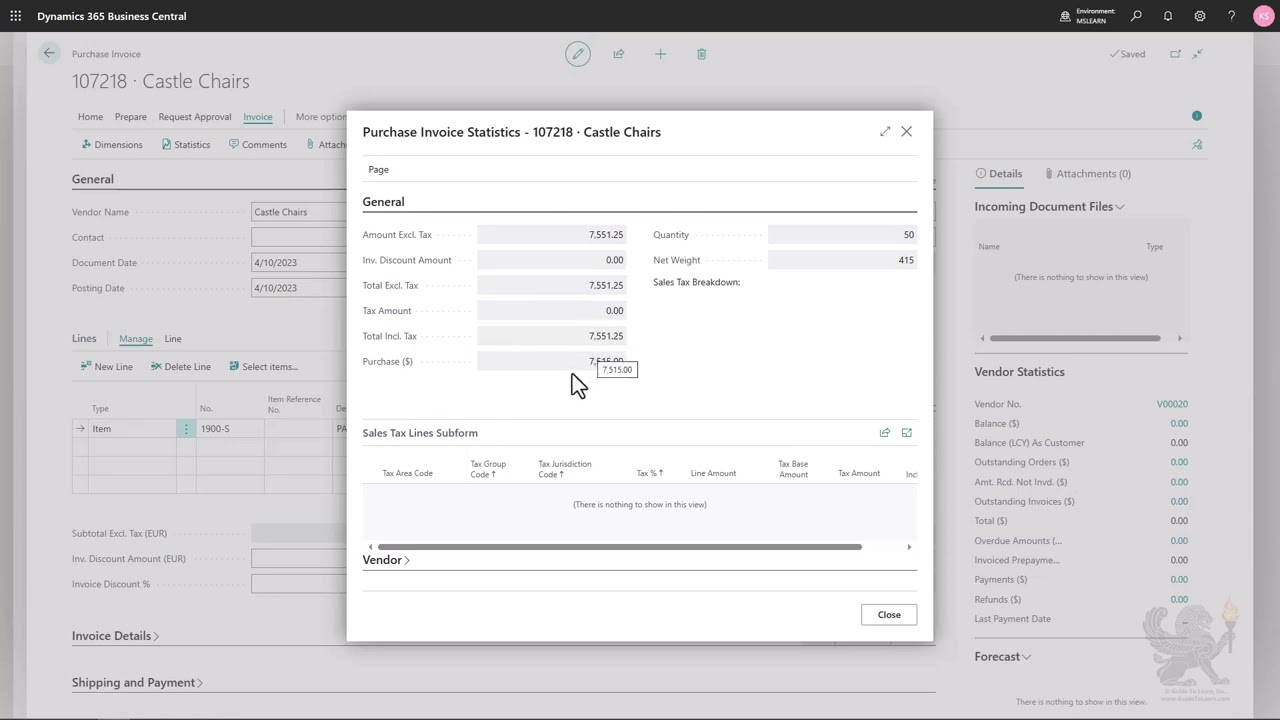Image resolution: width=1280 pixels, height=720 pixels.
Task: Open the app launcher waffle icon
Action: (16, 16)
